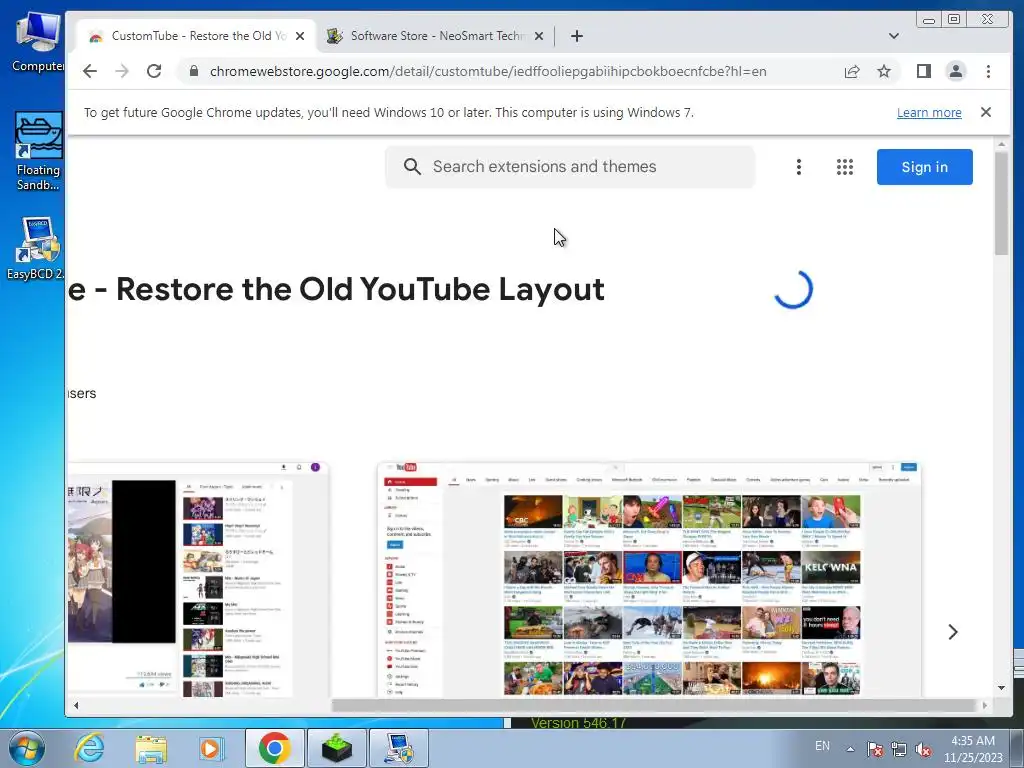Viewport: 1024px width, 768px height.
Task: Open the Google apps grid
Action: point(844,167)
